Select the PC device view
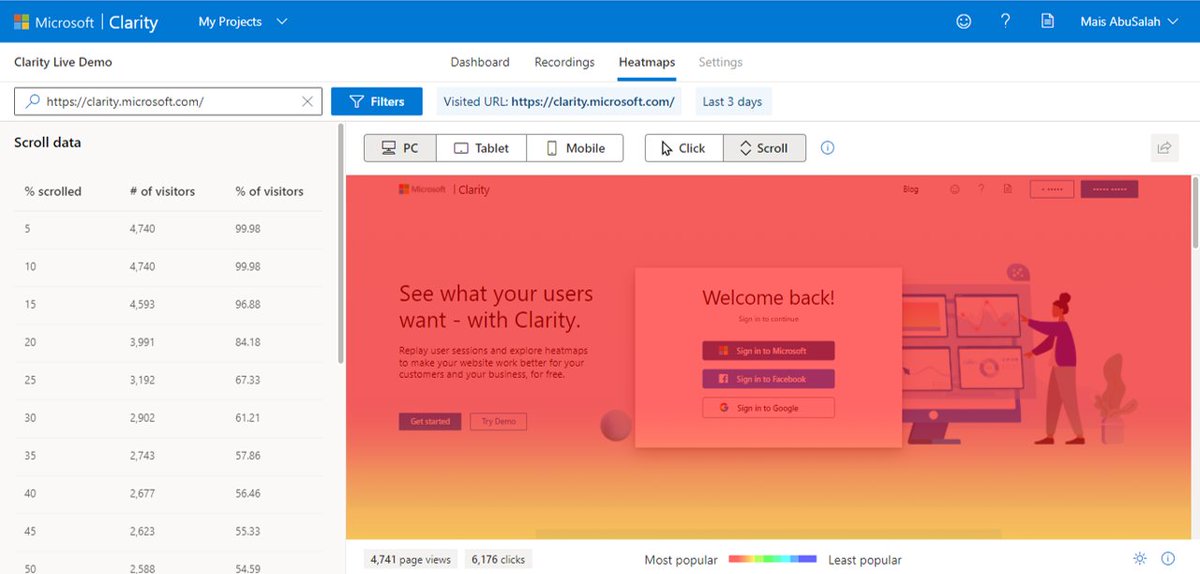Viewport: 1200px width, 574px height. point(400,148)
